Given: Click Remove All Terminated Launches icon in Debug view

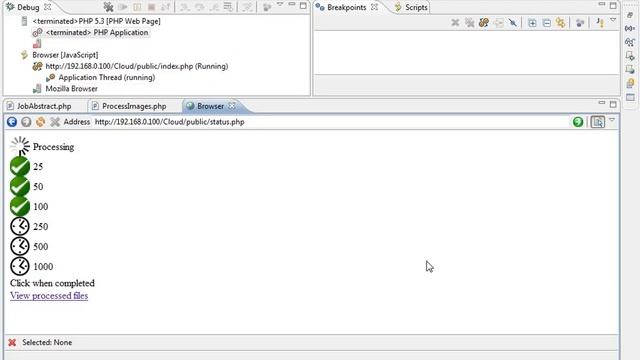Looking at the screenshot, I should 108,7.
